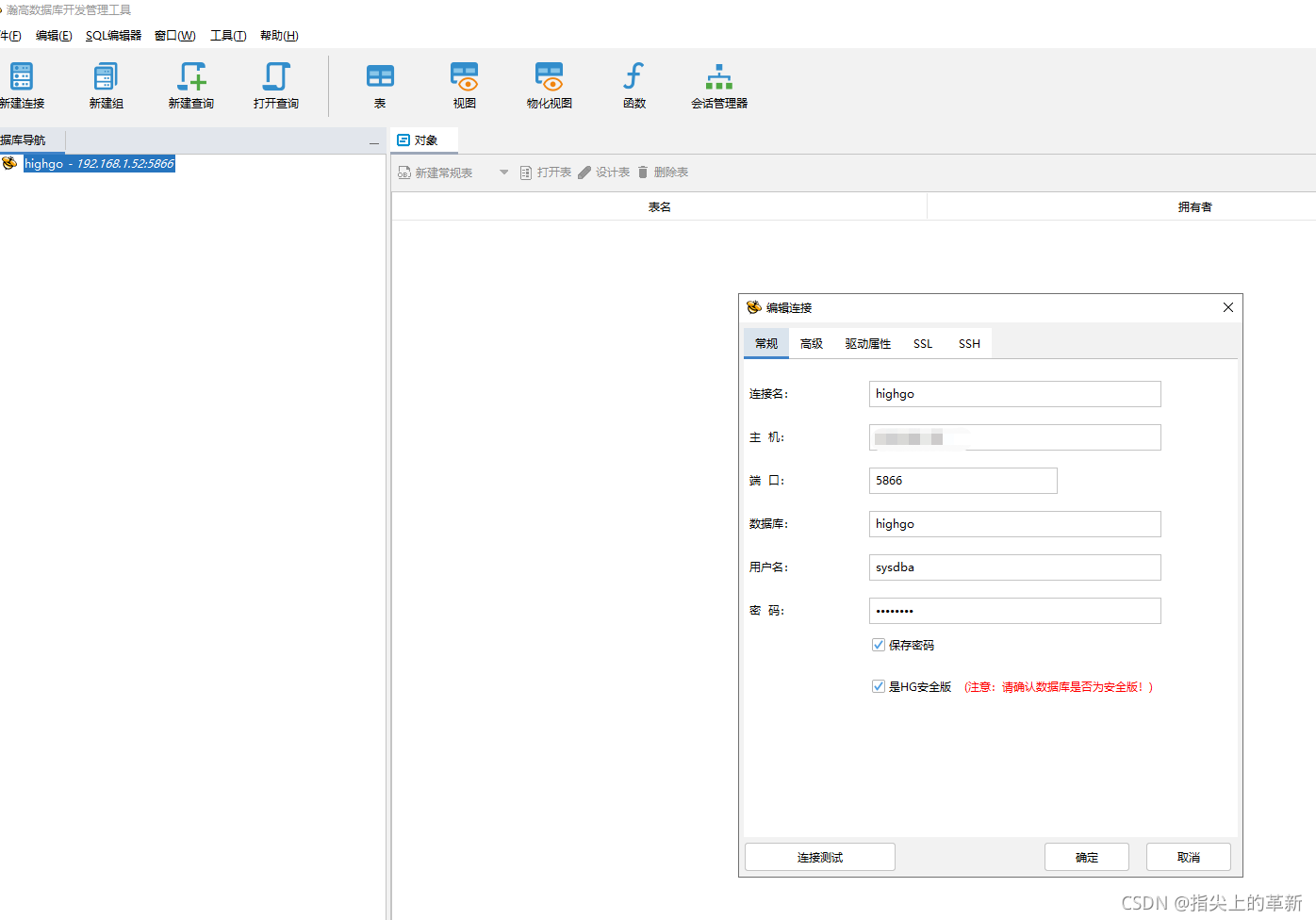Switch to the SSH tab
Screen dimensions: 1316x920
[969, 344]
